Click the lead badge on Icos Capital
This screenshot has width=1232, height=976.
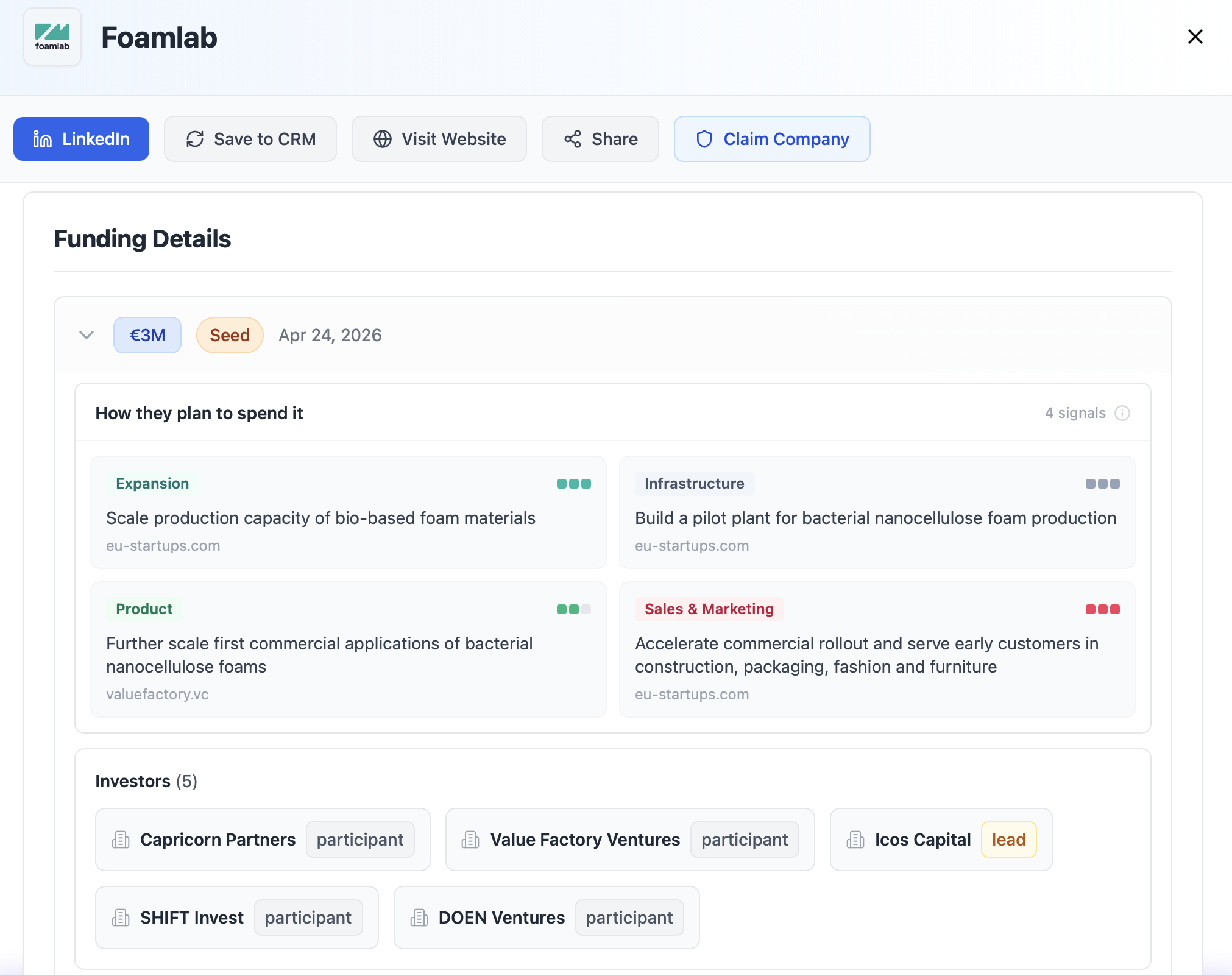[x=1009, y=840]
